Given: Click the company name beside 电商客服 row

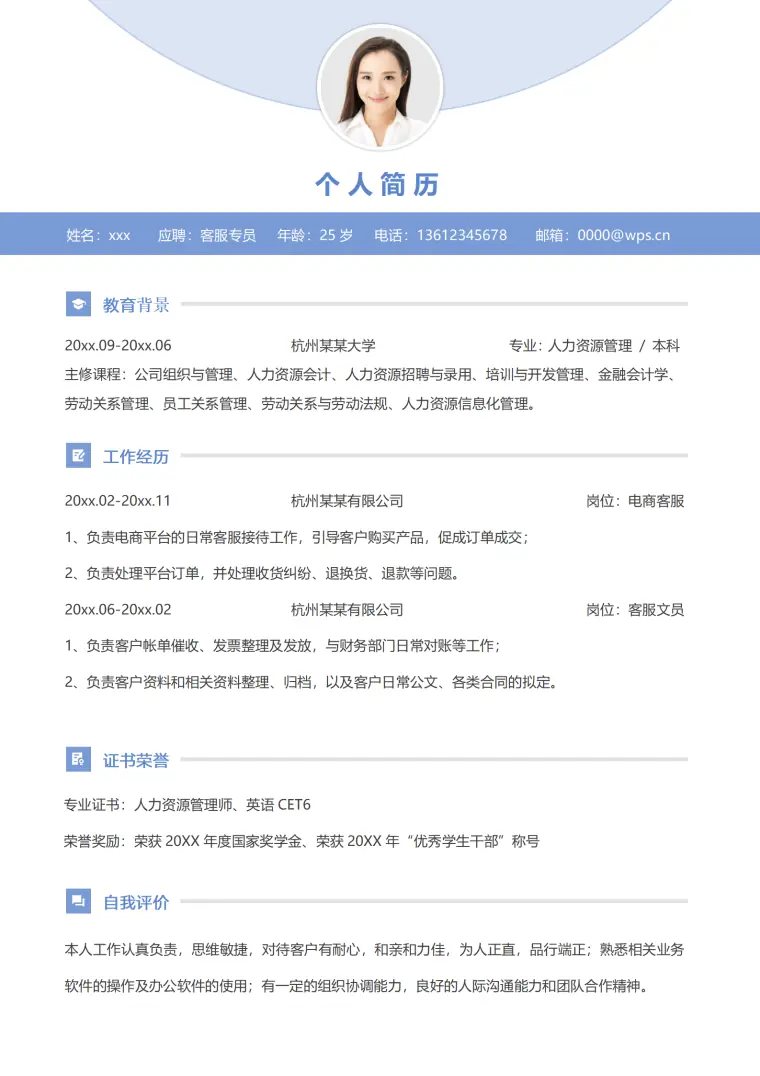Looking at the screenshot, I should point(347,501).
